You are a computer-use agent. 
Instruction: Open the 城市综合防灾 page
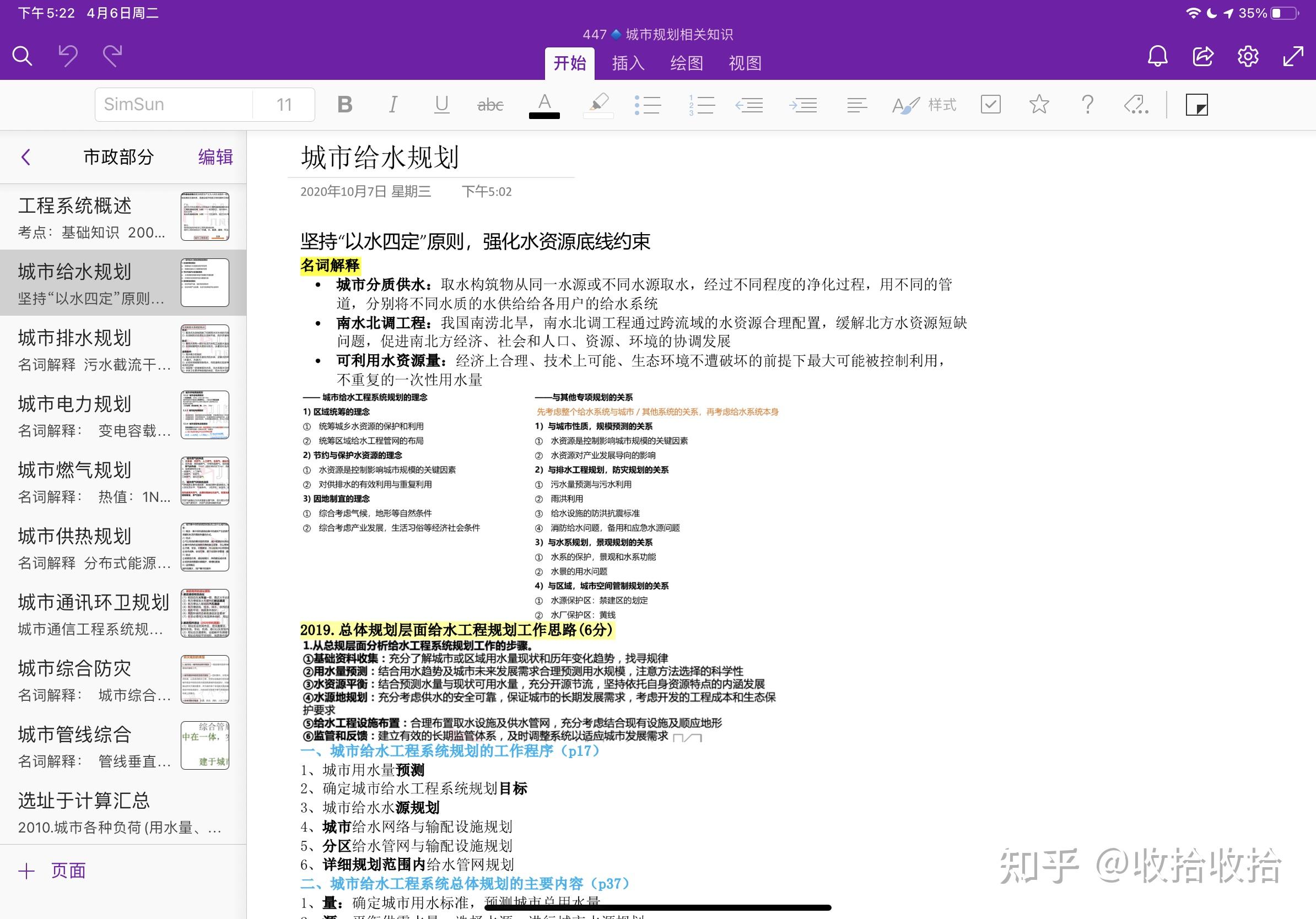click(x=123, y=679)
